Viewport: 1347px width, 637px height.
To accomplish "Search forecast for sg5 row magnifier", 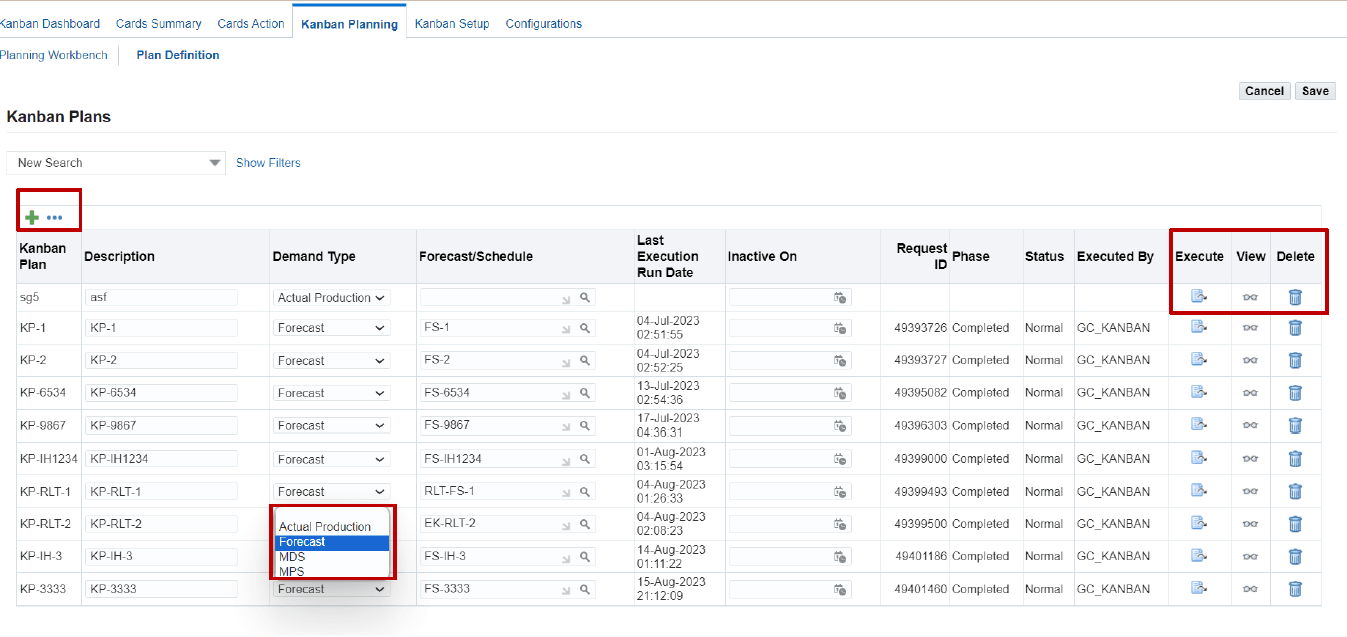I will (585, 297).
